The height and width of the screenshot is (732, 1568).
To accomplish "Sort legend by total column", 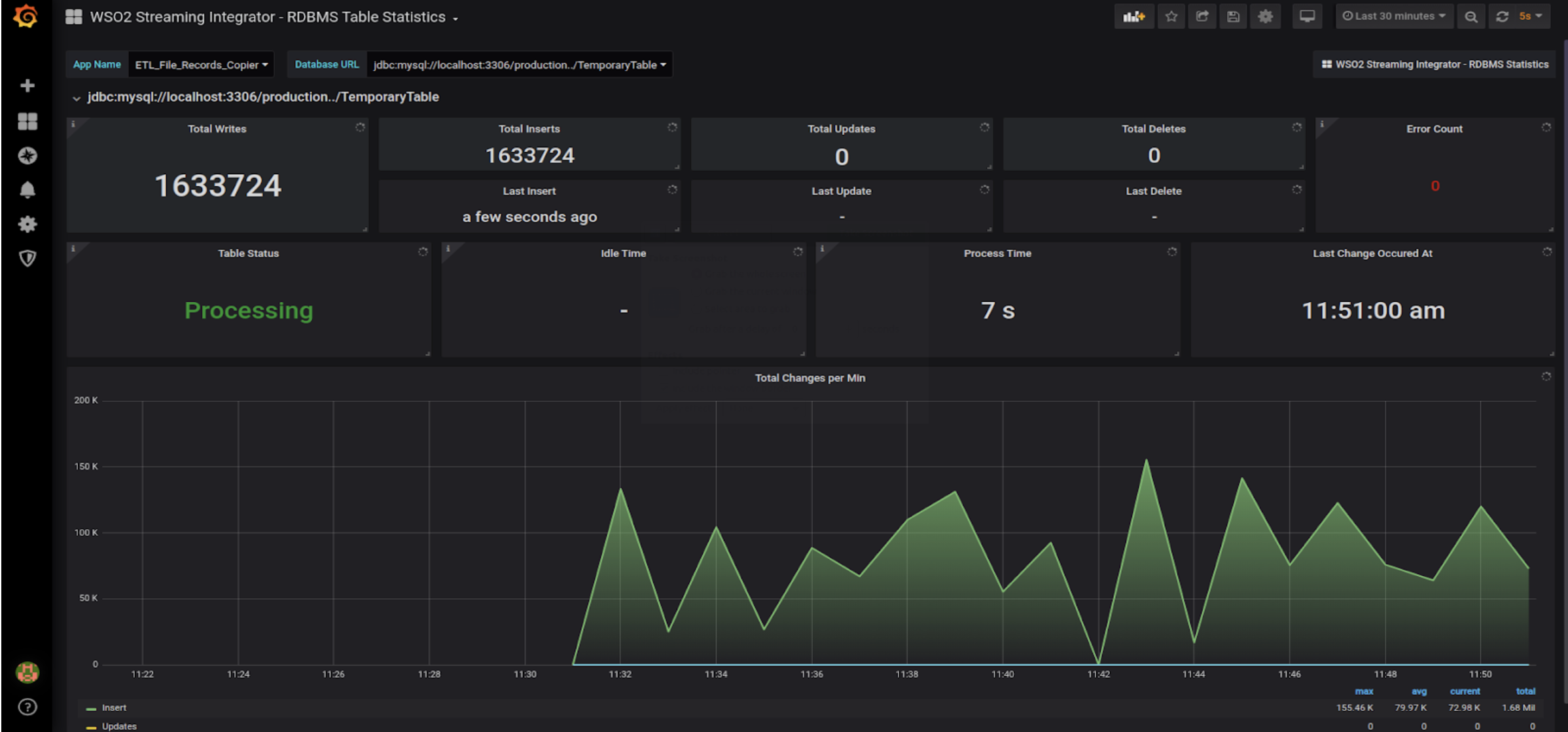I will (x=1525, y=691).
